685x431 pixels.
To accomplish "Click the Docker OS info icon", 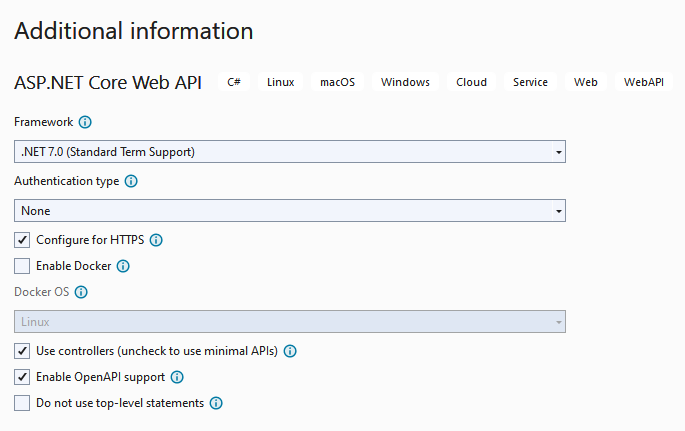I will point(81,293).
